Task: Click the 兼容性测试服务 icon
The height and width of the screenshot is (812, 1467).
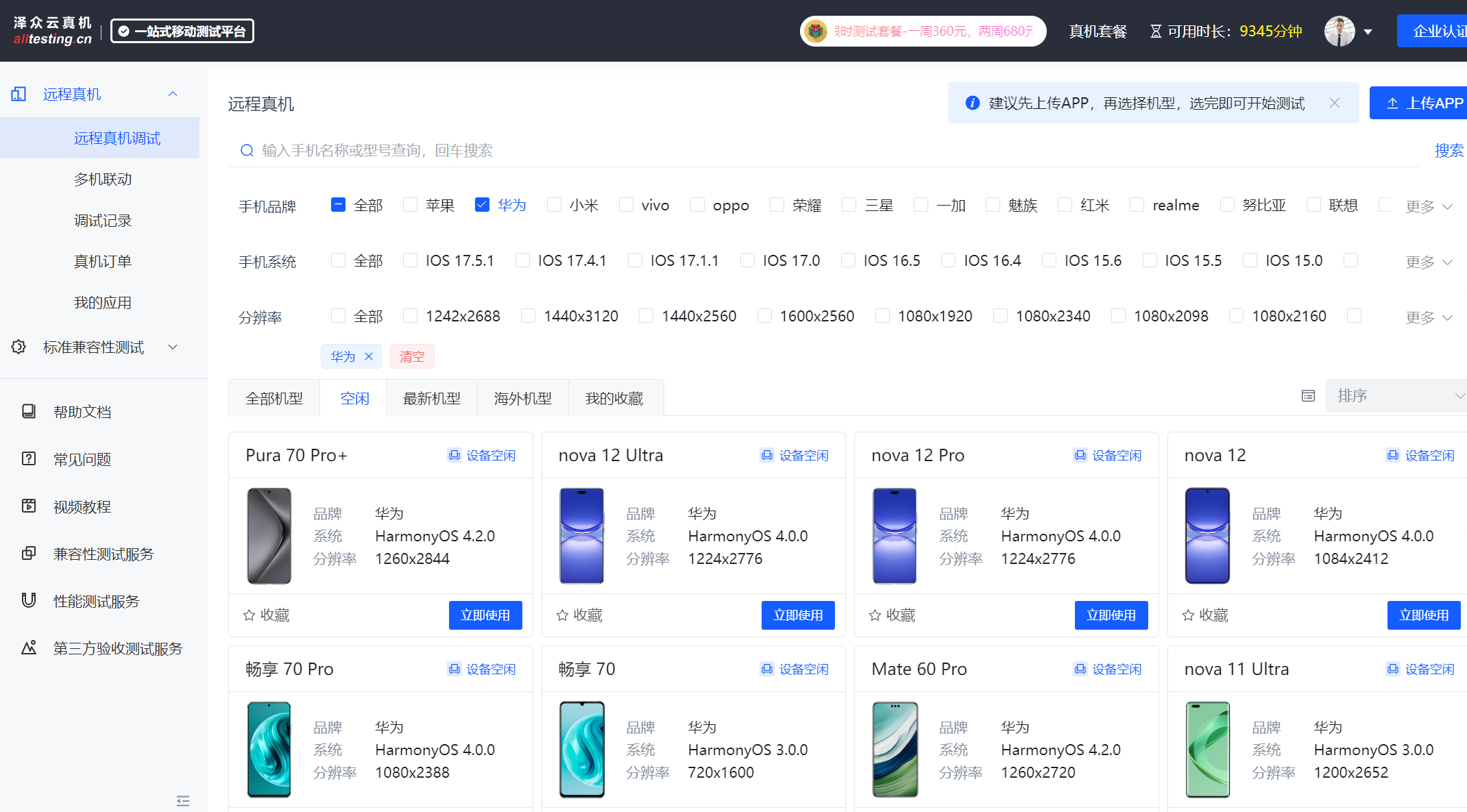Action: point(29,553)
